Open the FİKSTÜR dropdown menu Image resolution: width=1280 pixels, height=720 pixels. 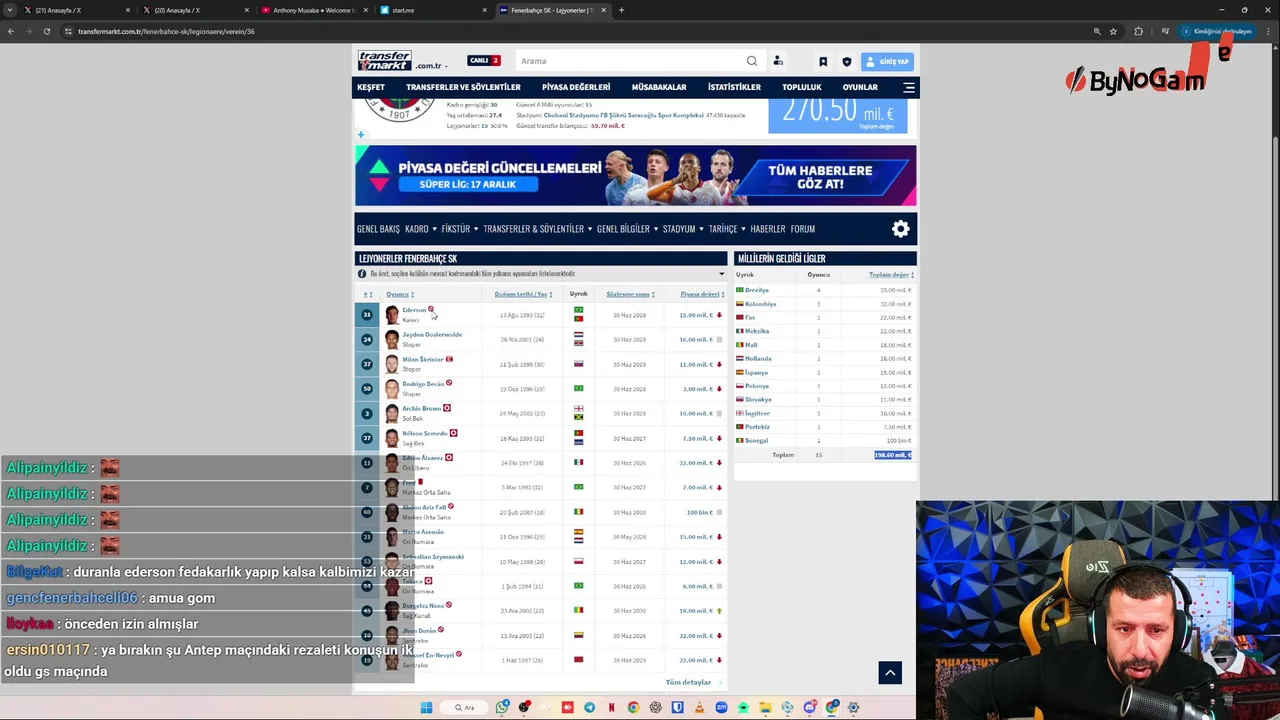(459, 229)
